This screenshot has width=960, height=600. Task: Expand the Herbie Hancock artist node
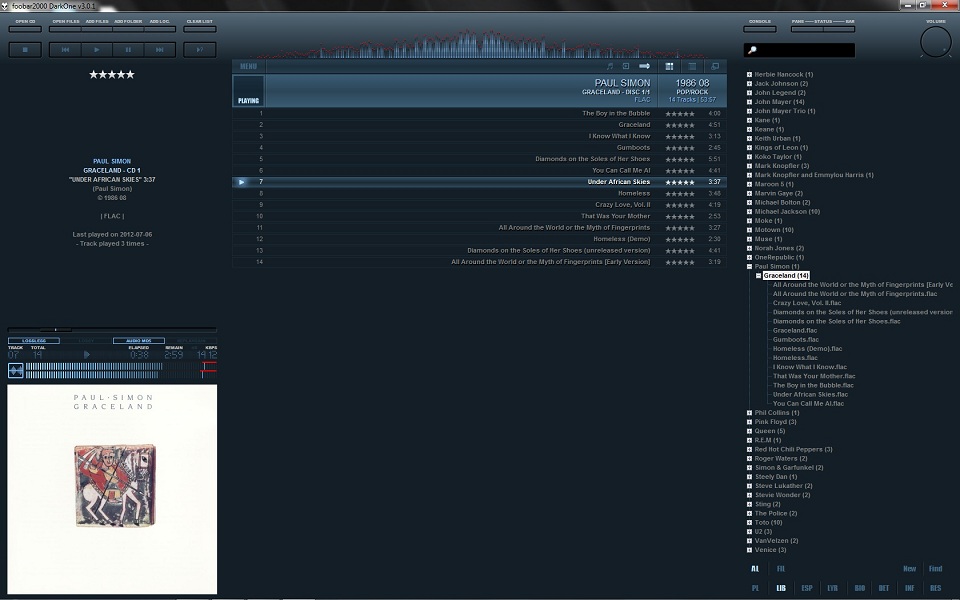tap(749, 75)
